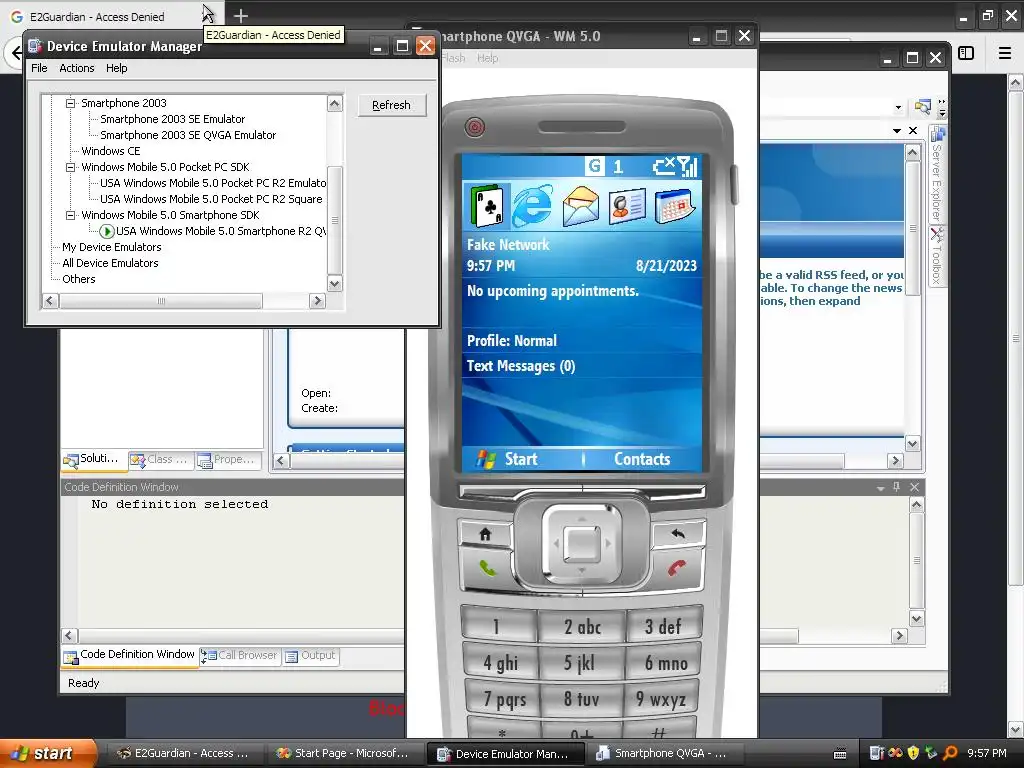The width and height of the screenshot is (1024, 768).
Task: Tap the green Call key
Action: pos(487,568)
